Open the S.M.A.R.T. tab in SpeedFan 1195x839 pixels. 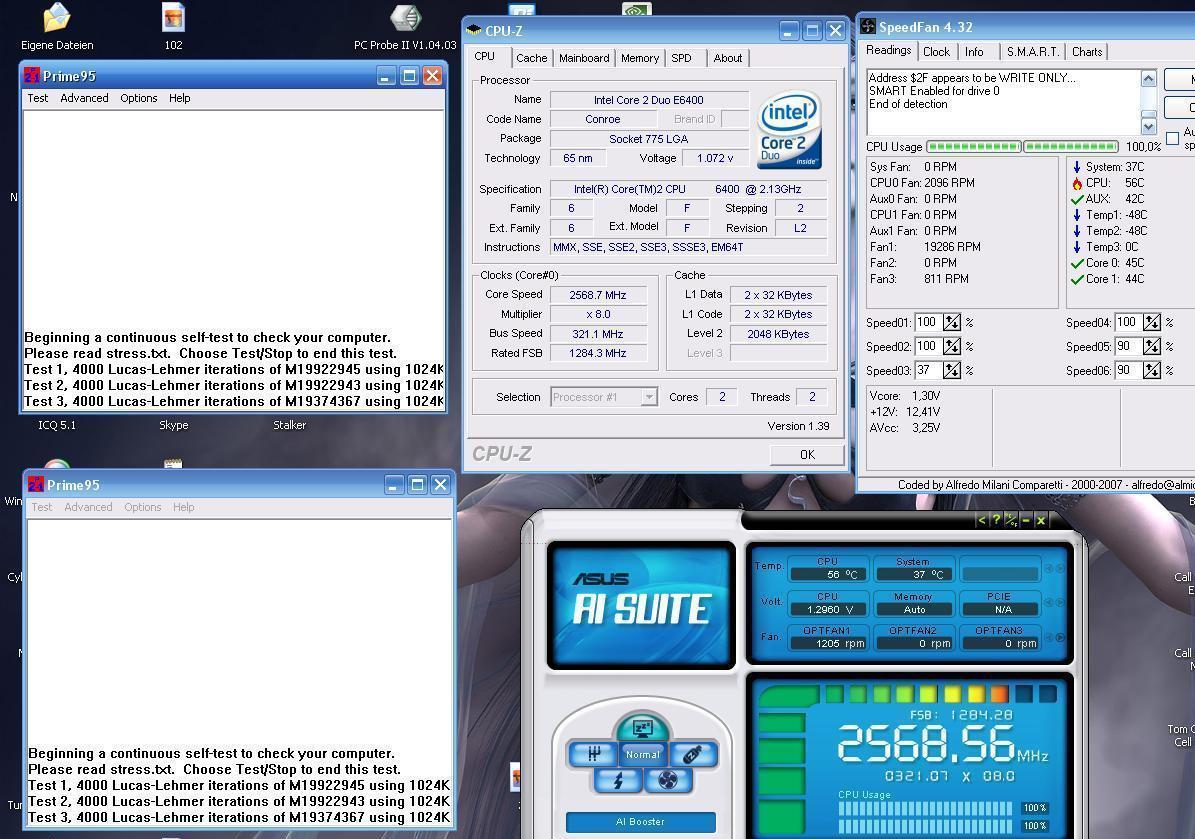[1032, 52]
